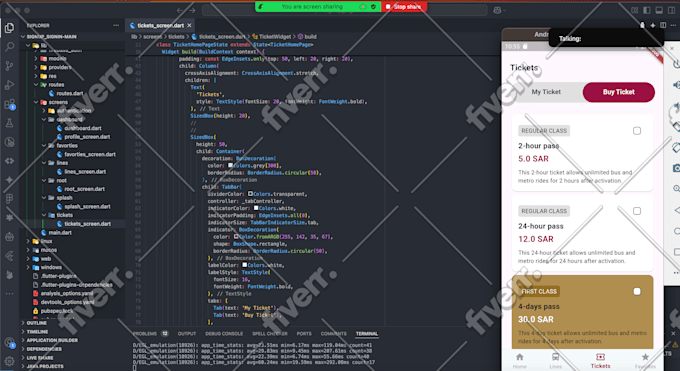Check the 24-hour pass checkbox
This screenshot has height=371, width=680.
point(637,211)
